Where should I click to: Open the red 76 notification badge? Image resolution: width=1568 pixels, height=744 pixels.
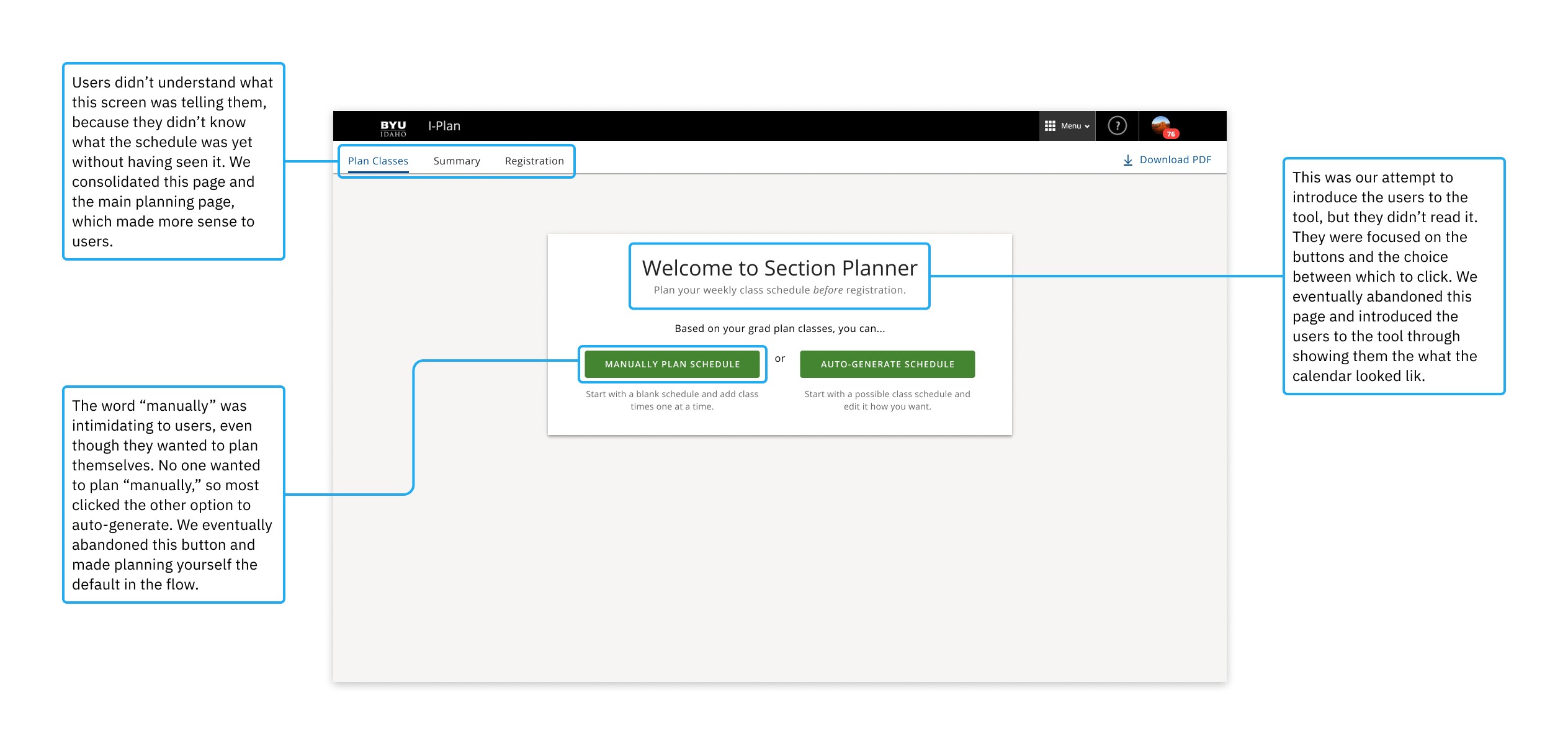point(1171,134)
